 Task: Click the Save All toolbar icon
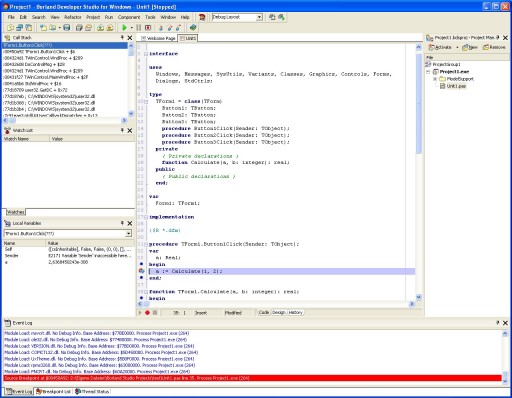(79, 28)
